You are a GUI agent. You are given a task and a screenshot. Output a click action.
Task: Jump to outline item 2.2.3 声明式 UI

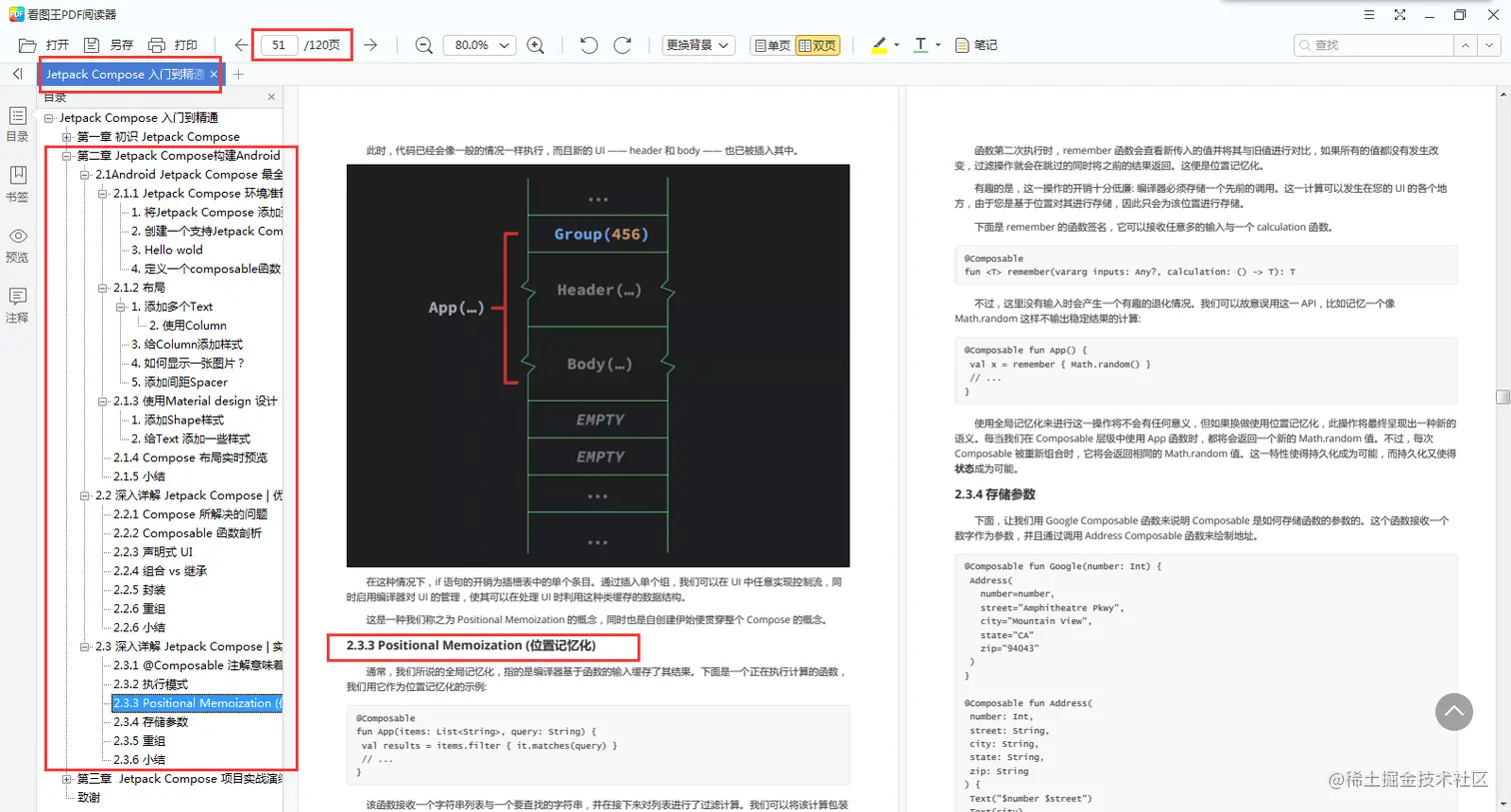coord(153,552)
